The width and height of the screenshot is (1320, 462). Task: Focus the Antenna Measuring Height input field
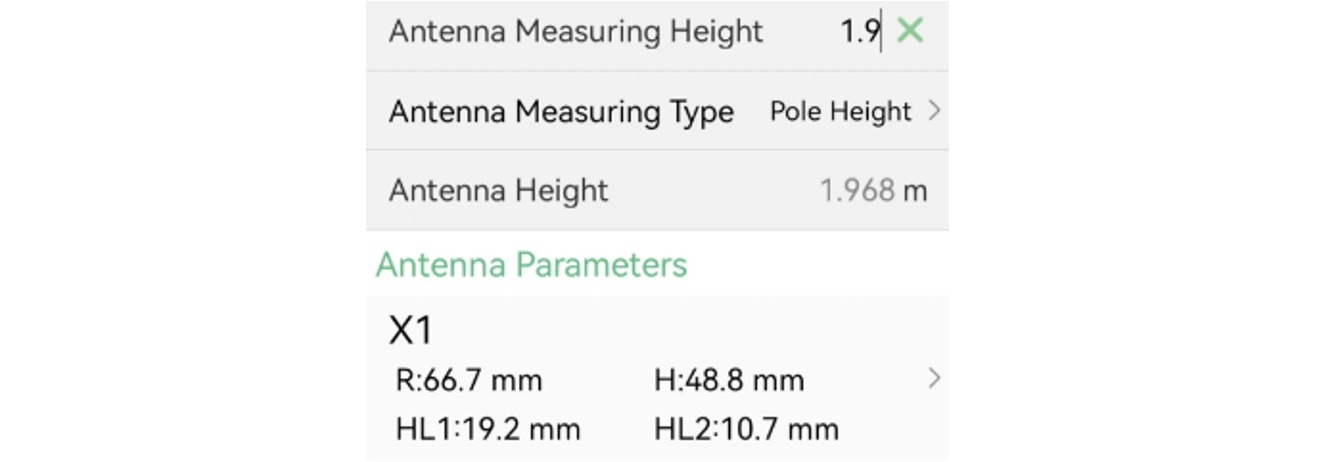point(820,32)
